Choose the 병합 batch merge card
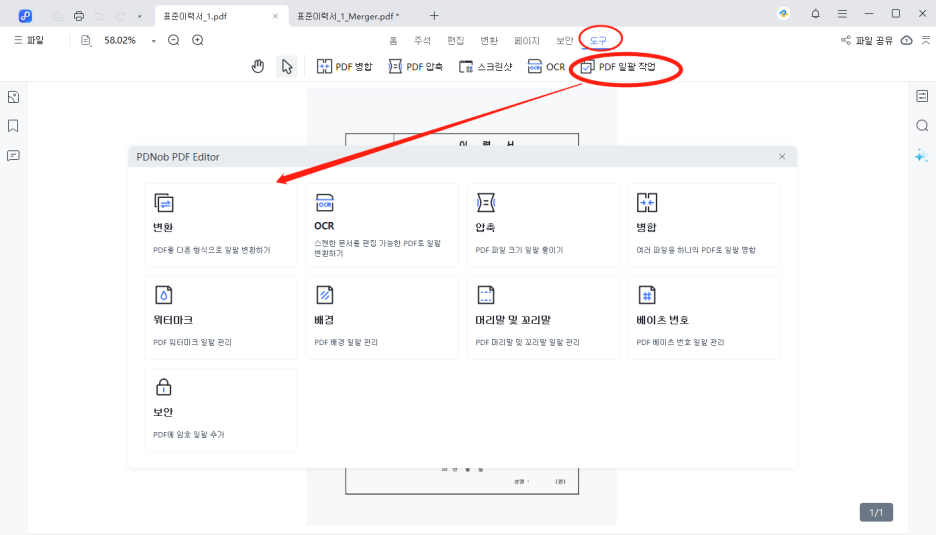The image size is (936, 535). coord(704,225)
